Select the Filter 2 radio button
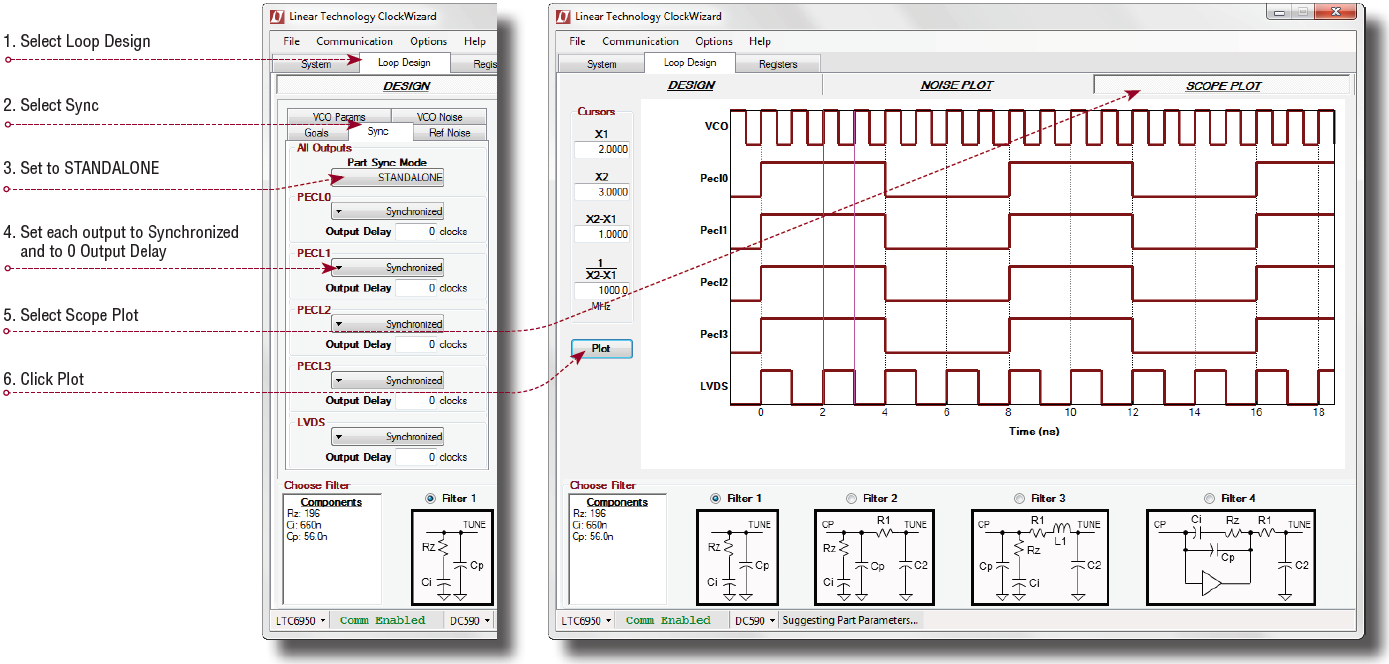Image resolution: width=1389 pixels, height=664 pixels. (852, 498)
